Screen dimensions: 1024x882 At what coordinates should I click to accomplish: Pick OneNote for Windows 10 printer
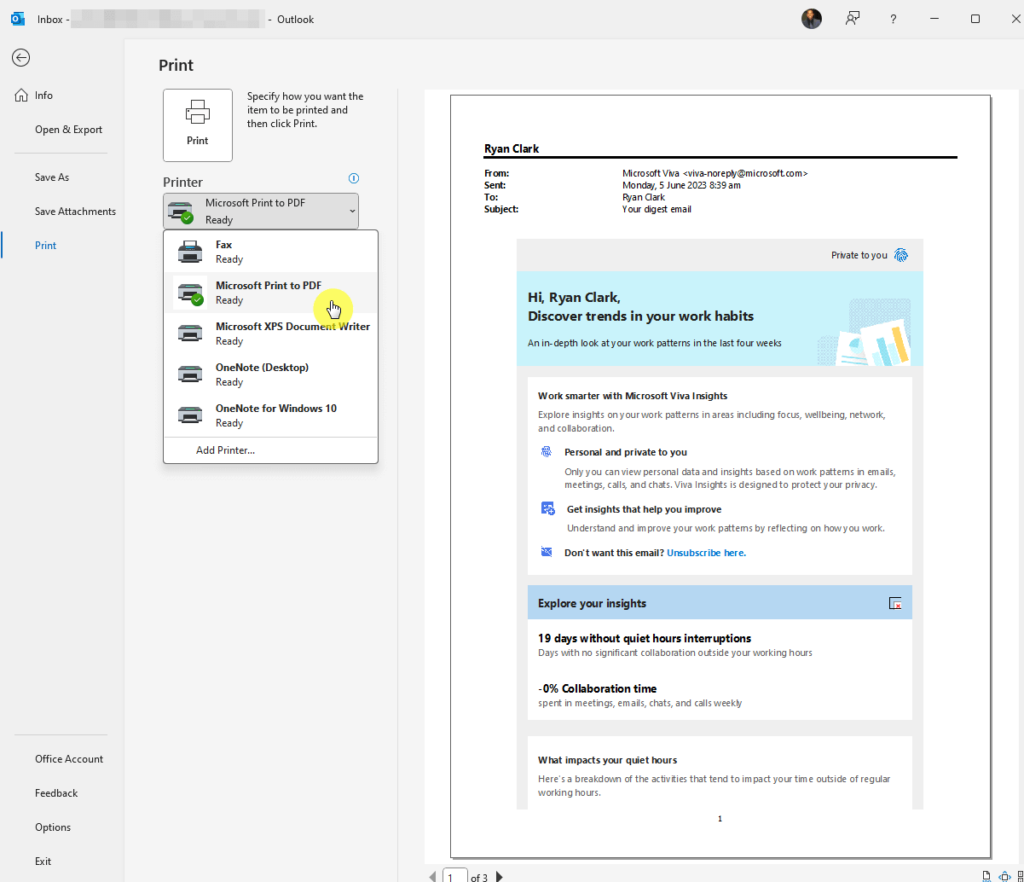(270, 415)
